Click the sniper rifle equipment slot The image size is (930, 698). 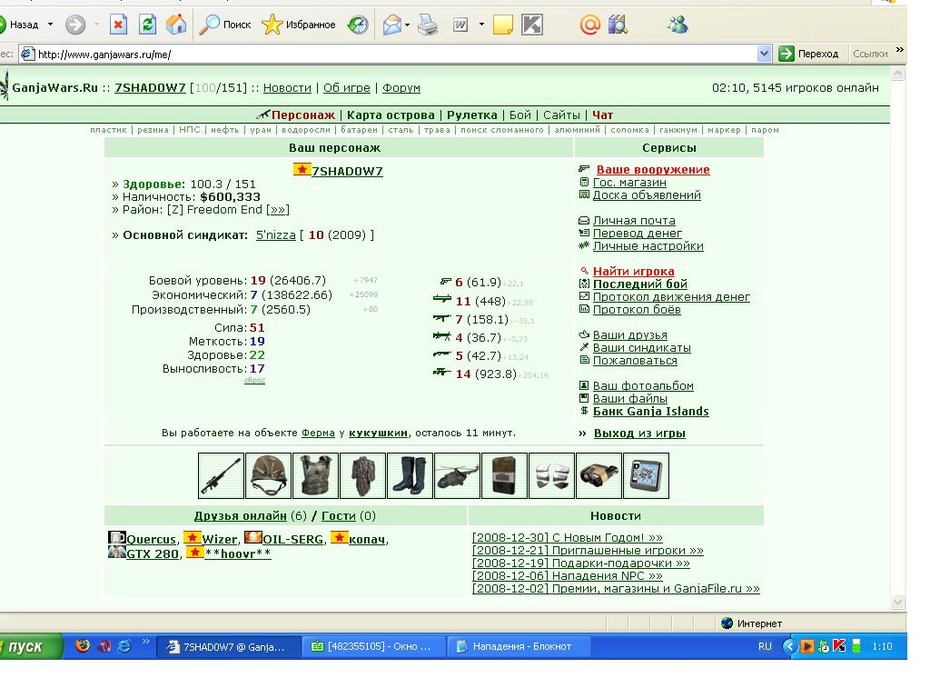(x=221, y=476)
